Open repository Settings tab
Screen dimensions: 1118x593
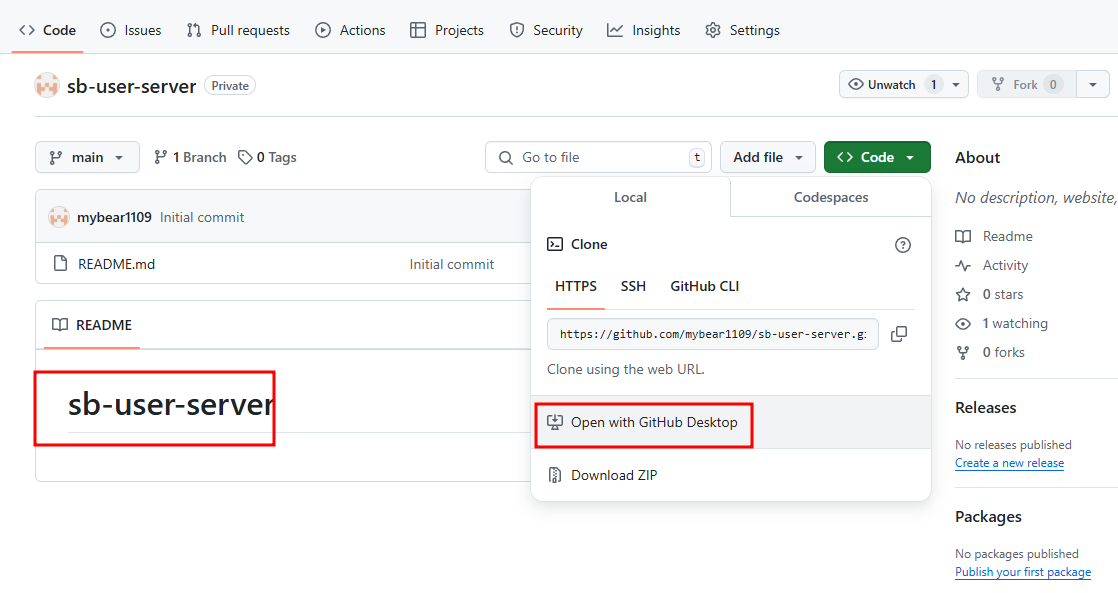click(x=742, y=30)
